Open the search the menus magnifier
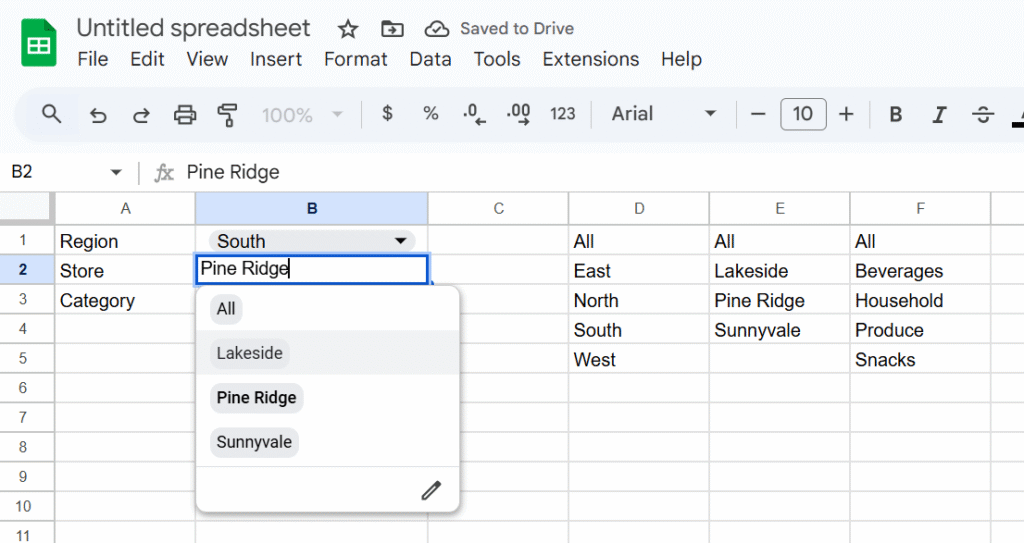 [52, 114]
